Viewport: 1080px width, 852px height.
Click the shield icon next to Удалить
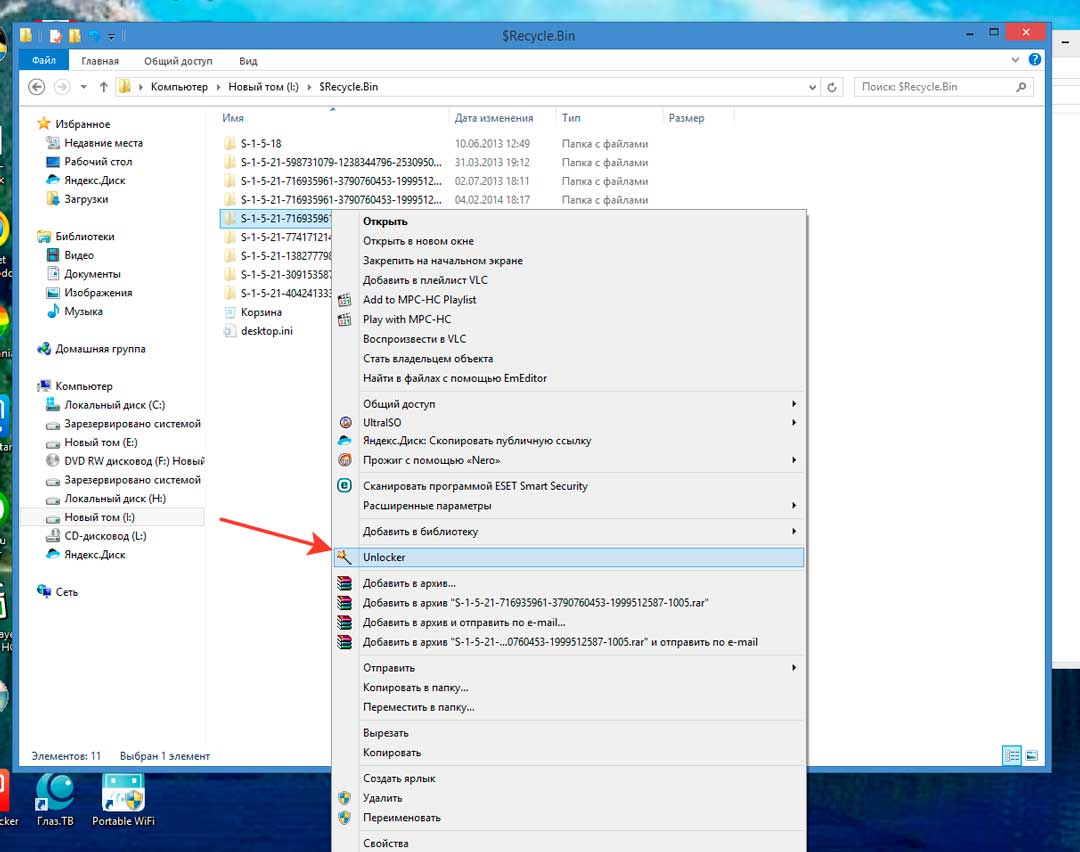(x=344, y=798)
